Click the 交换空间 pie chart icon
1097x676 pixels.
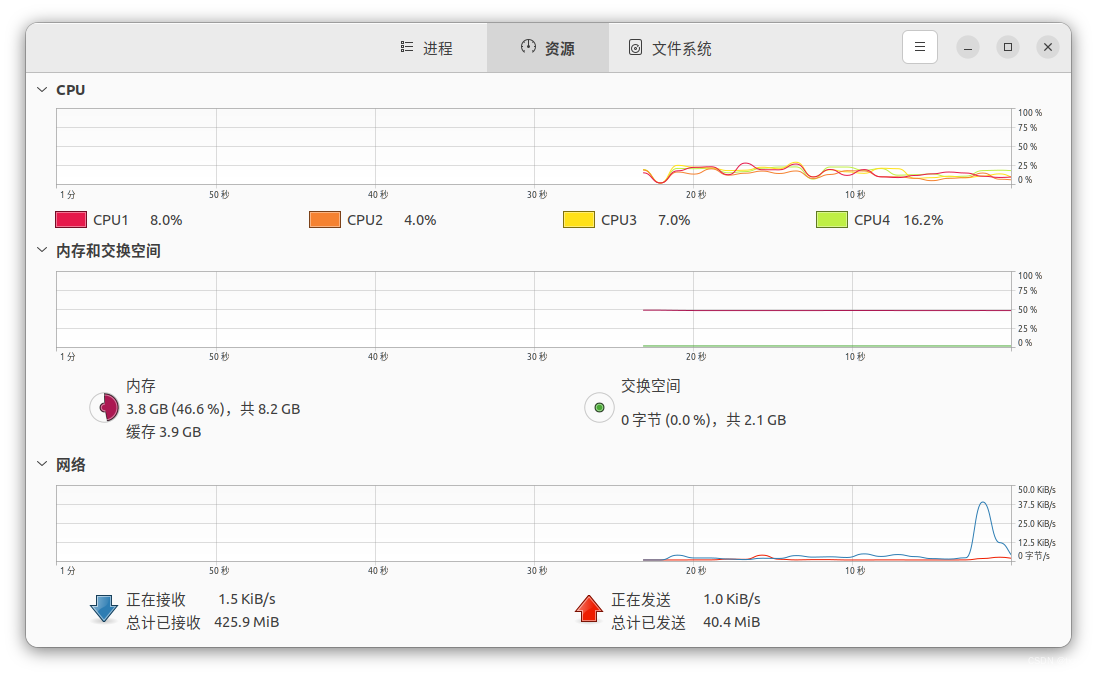(600, 407)
